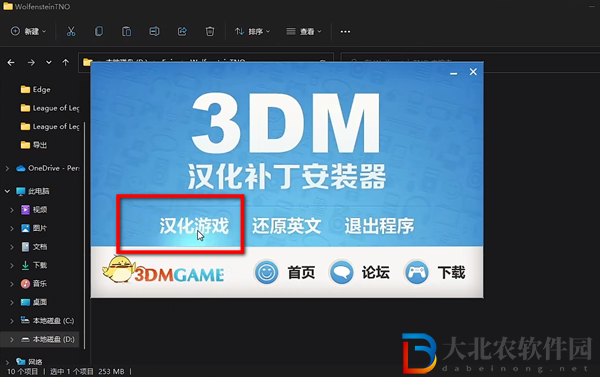Select 本地磁盘 (C:) drive
Image resolution: width=600 pixels, height=377 pixels.
pyautogui.click(x=48, y=321)
